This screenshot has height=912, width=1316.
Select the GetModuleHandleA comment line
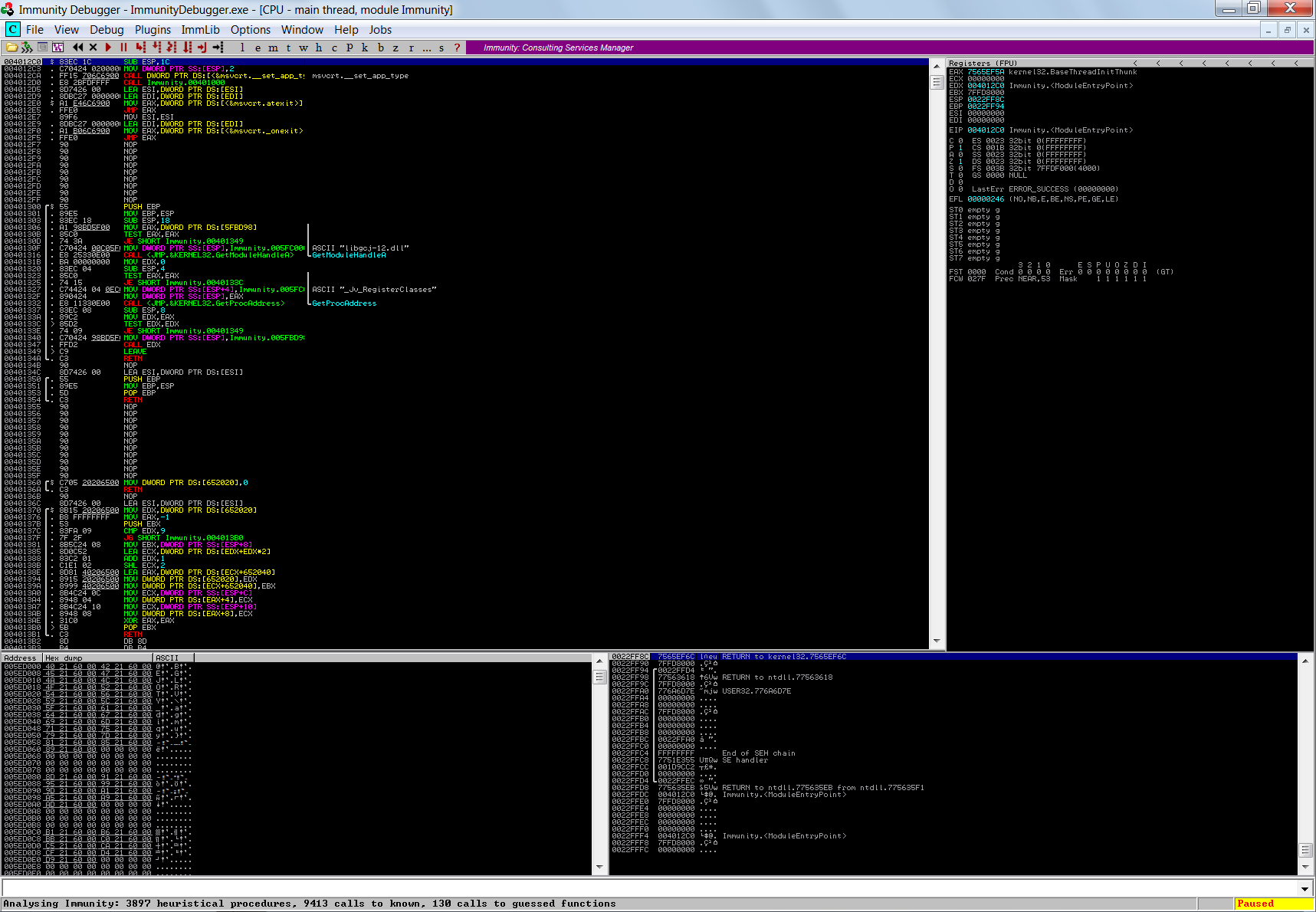[349, 255]
